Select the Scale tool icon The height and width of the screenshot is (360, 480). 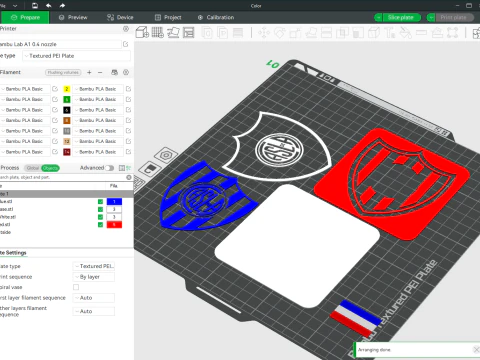(x=295, y=33)
